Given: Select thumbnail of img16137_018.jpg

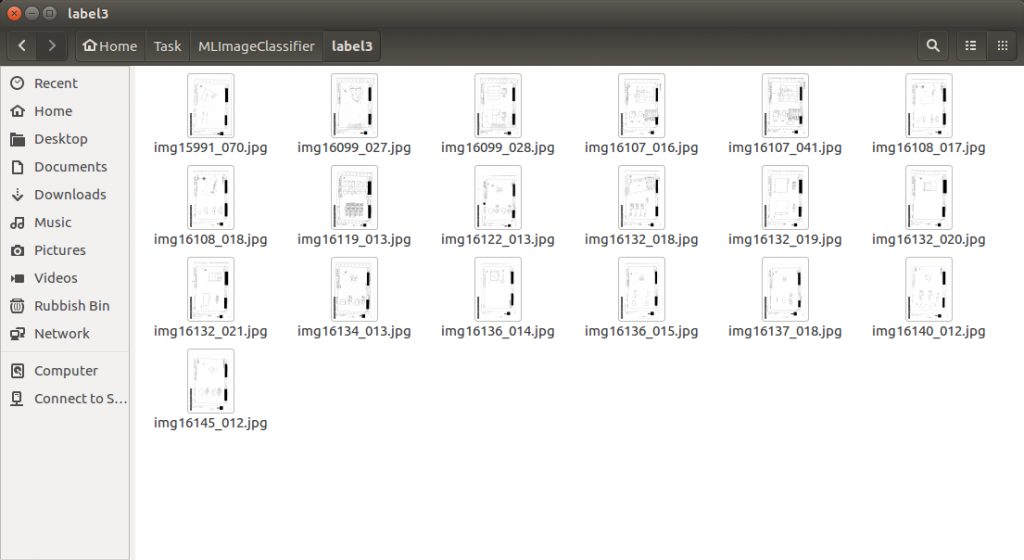Looking at the screenshot, I should (785, 289).
